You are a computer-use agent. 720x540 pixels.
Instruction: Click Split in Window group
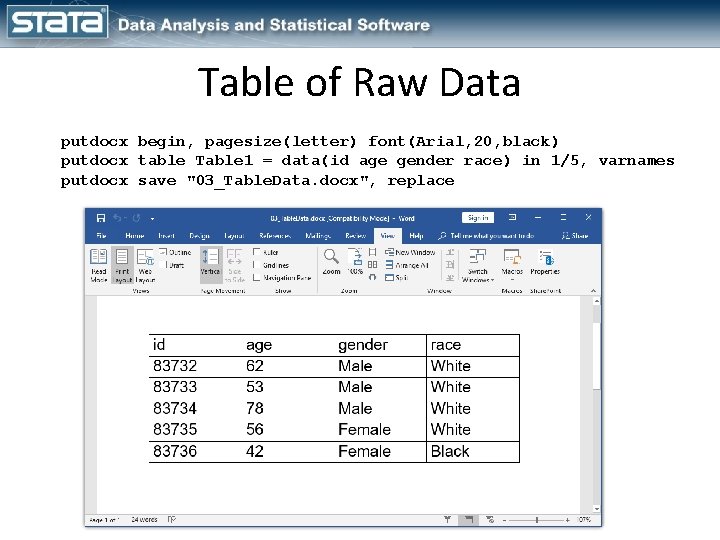click(x=397, y=277)
